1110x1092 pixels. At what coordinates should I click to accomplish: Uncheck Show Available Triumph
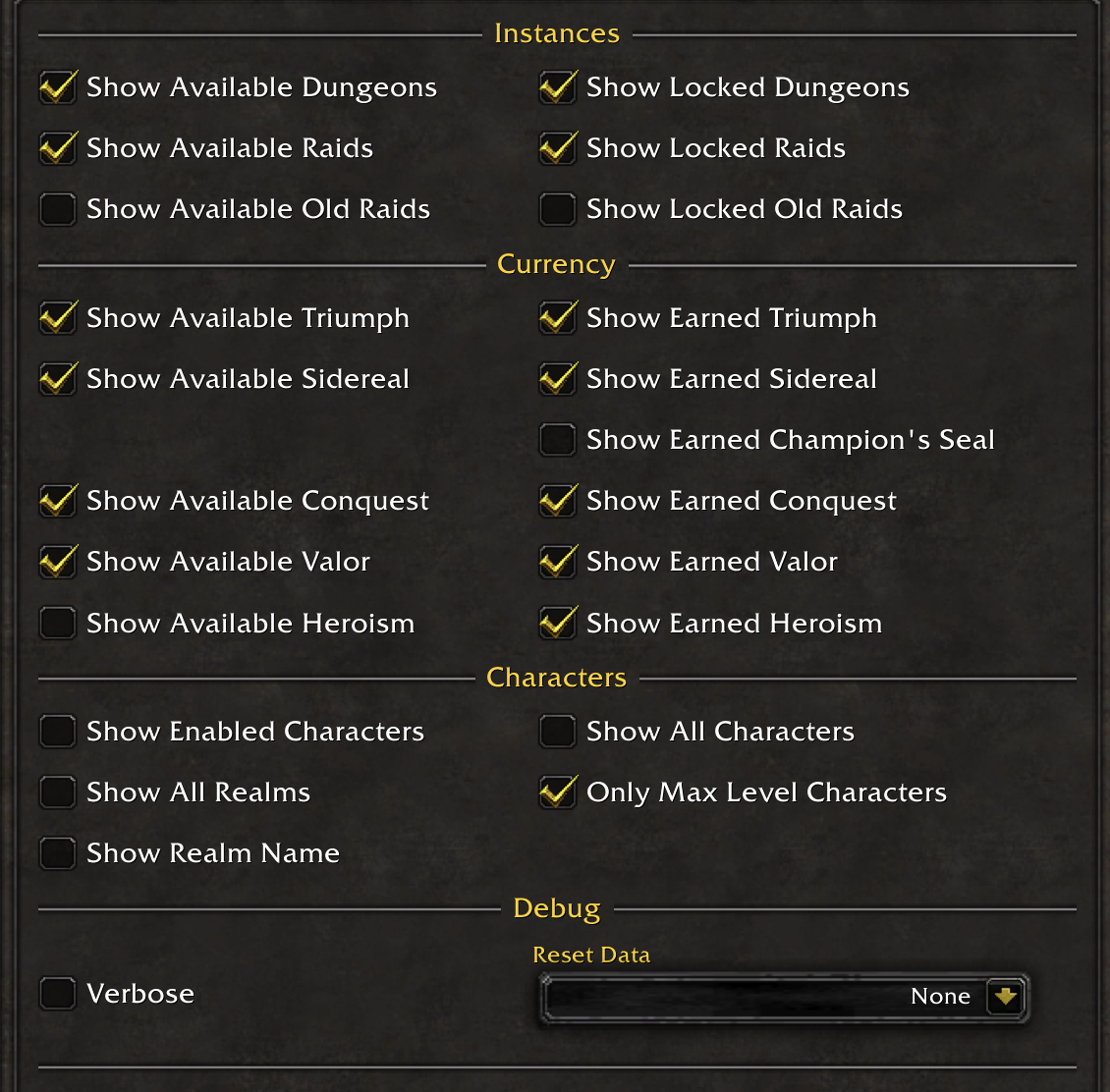point(58,319)
